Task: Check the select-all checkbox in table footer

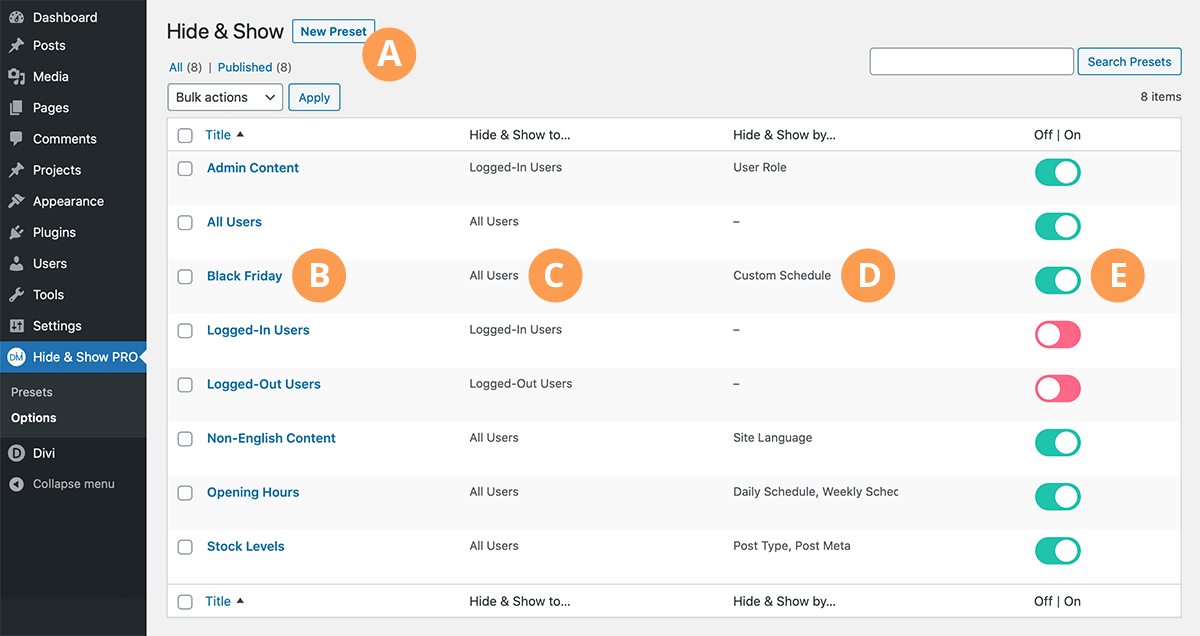Action: [x=185, y=601]
